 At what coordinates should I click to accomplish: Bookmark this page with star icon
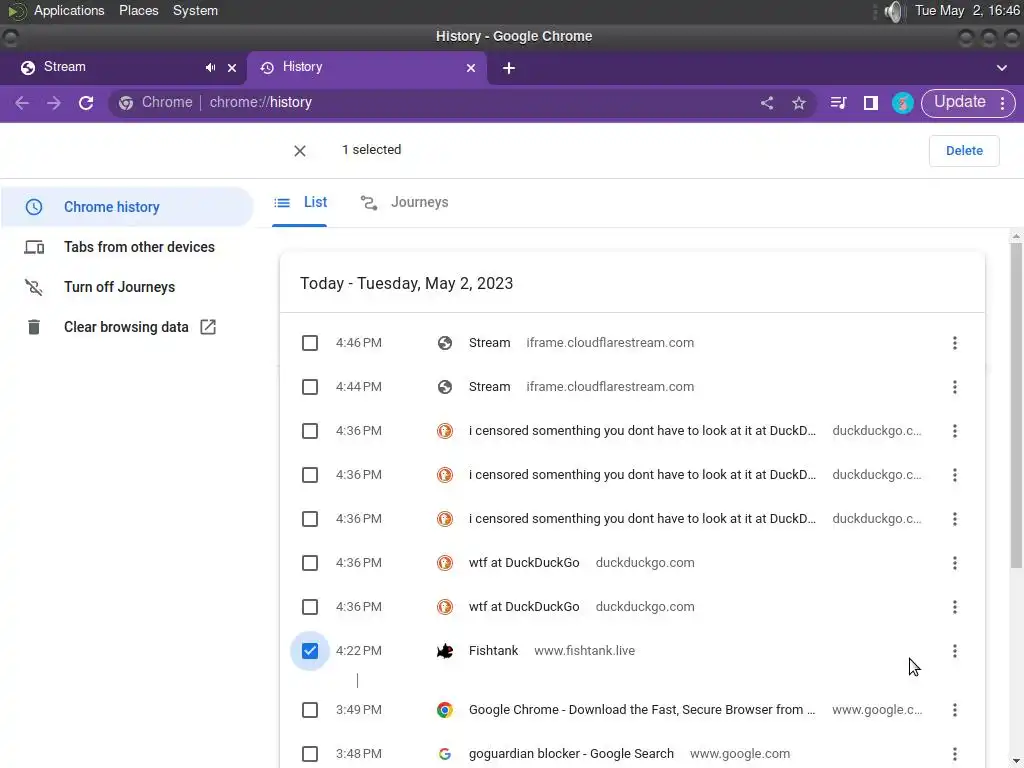pyautogui.click(x=799, y=103)
